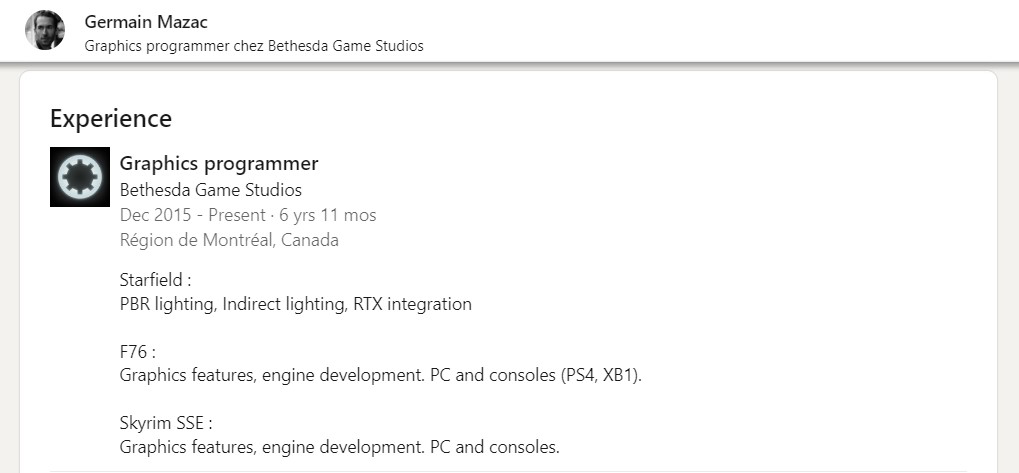Click the 'RTX integration' text

pyautogui.click(x=412, y=304)
